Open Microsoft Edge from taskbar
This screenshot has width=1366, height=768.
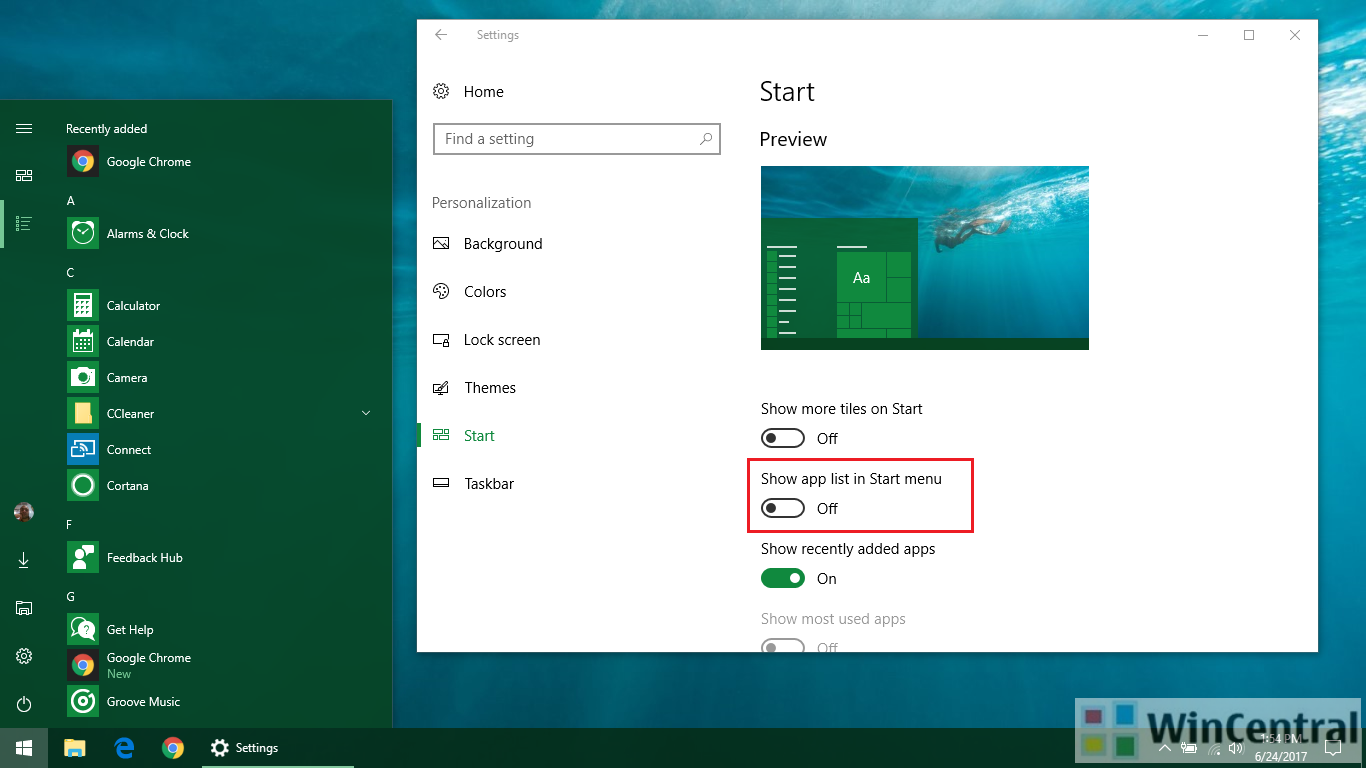[x=122, y=747]
